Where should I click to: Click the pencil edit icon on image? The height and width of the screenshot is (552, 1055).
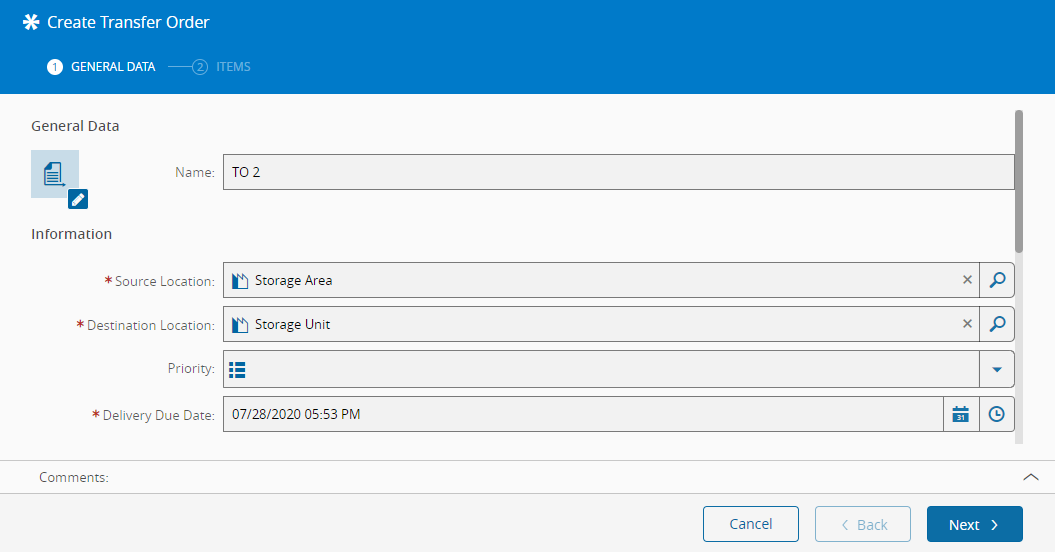[78, 199]
